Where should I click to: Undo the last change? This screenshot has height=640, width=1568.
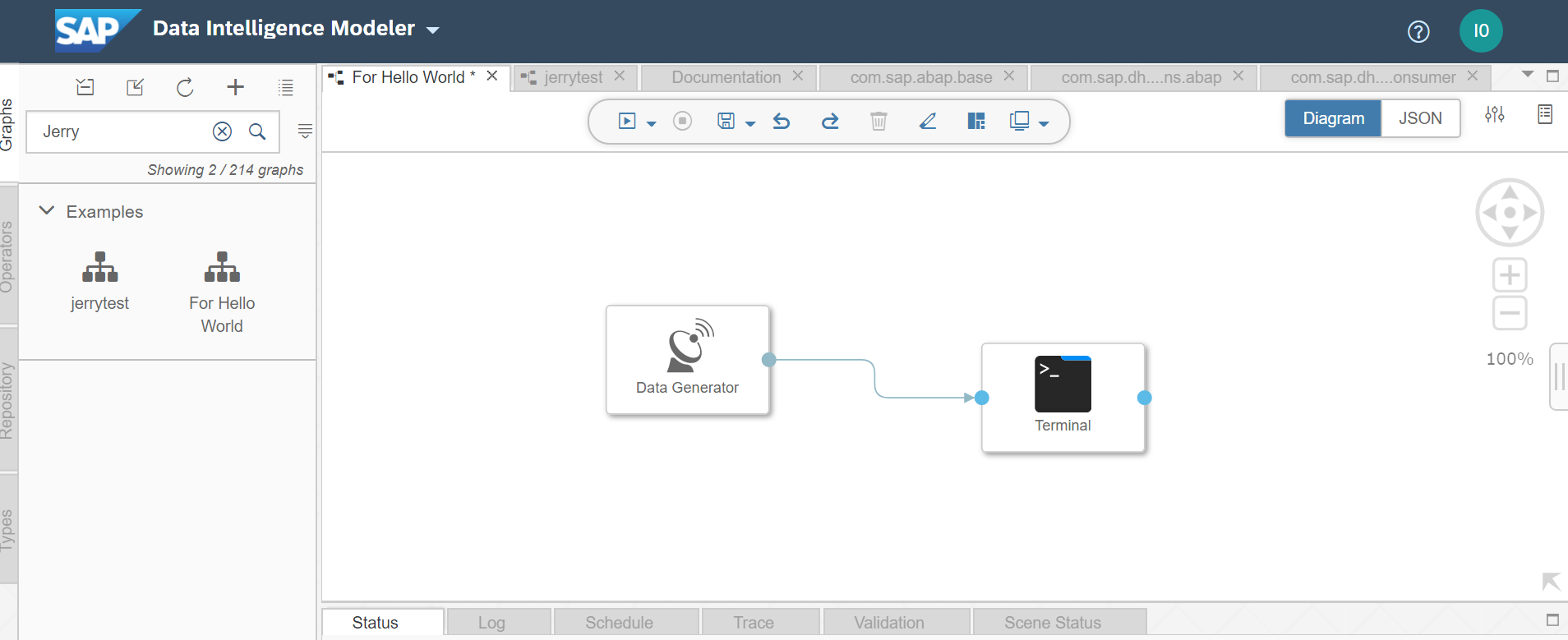[x=782, y=122]
